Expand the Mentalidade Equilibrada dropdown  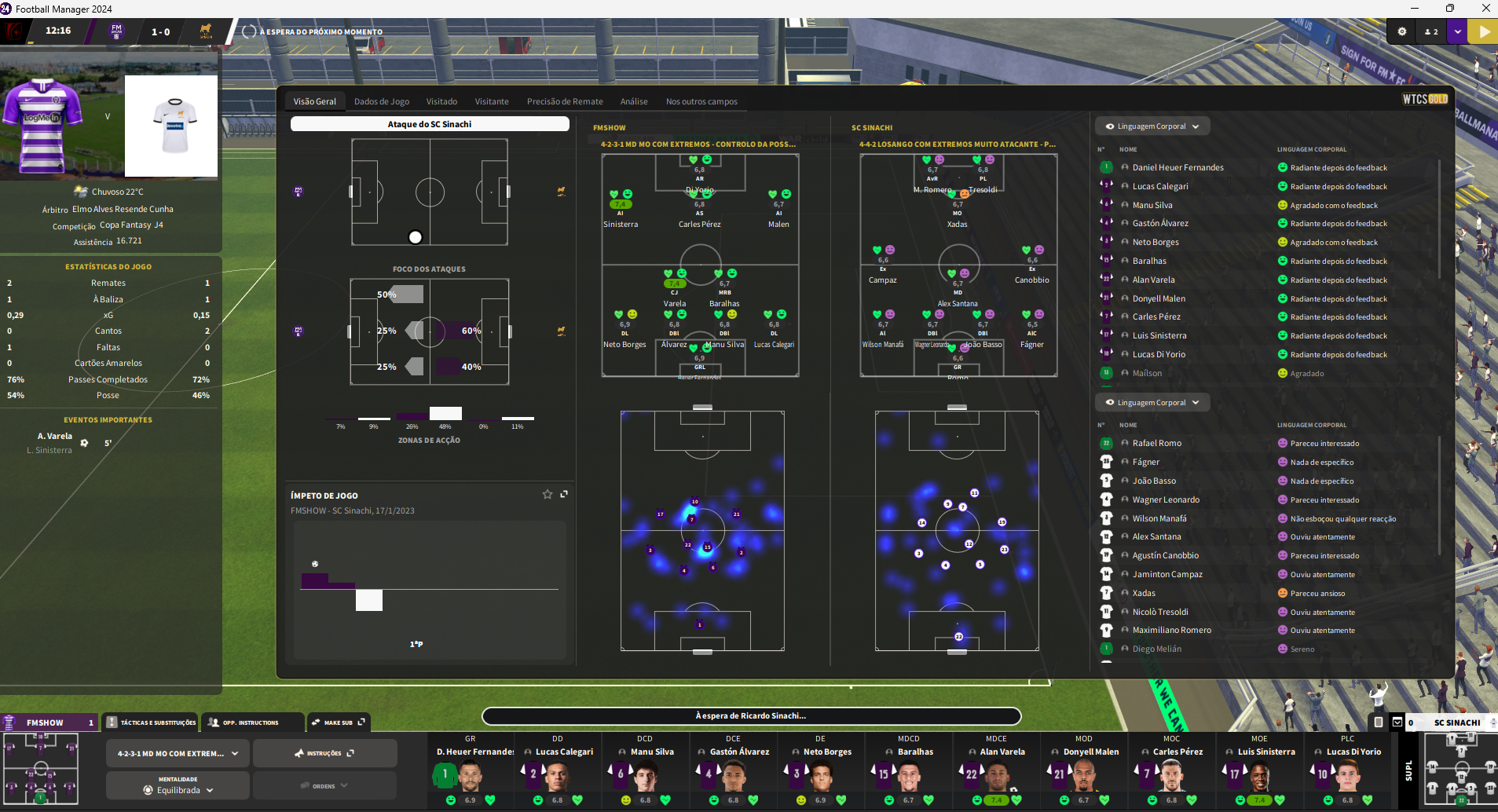click(178, 786)
